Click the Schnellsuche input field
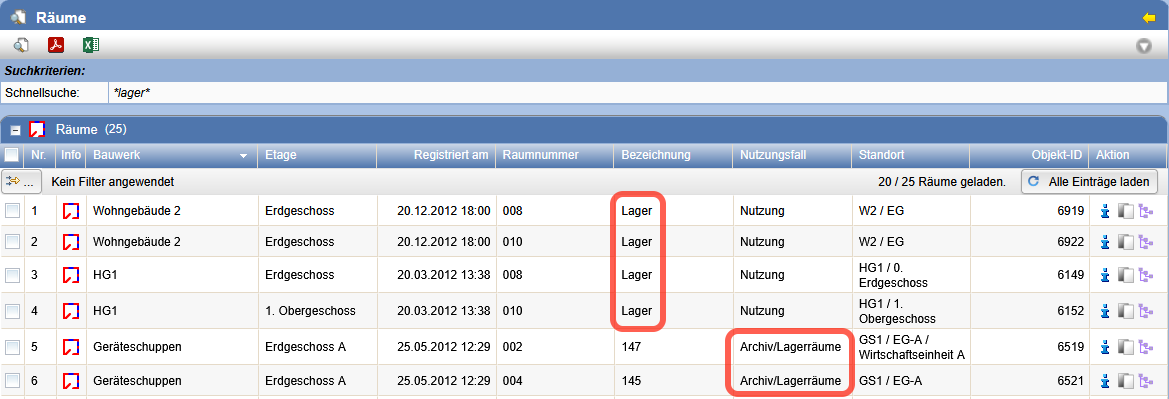This screenshot has width=1169, height=399. (637, 93)
